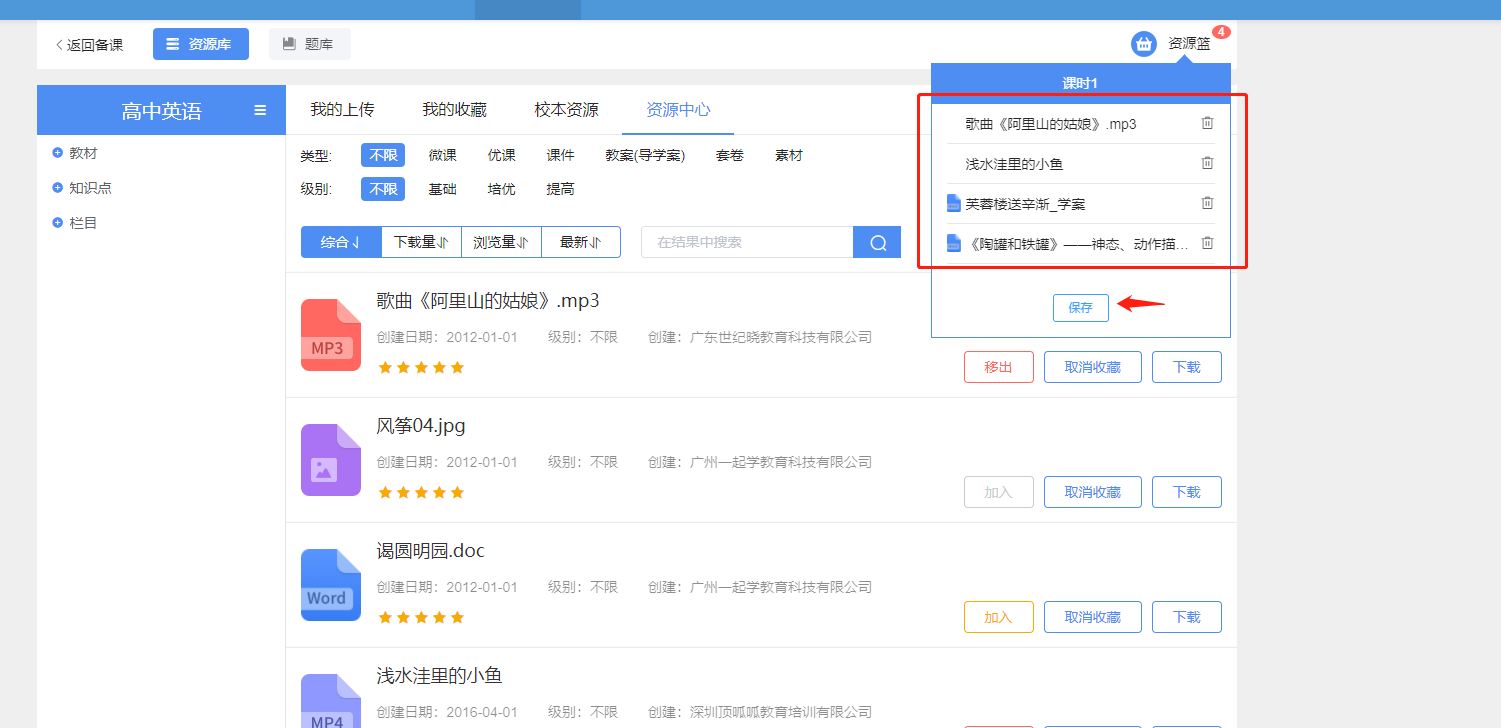
Task: Click the MP3 file type icon
Action: tap(330, 335)
